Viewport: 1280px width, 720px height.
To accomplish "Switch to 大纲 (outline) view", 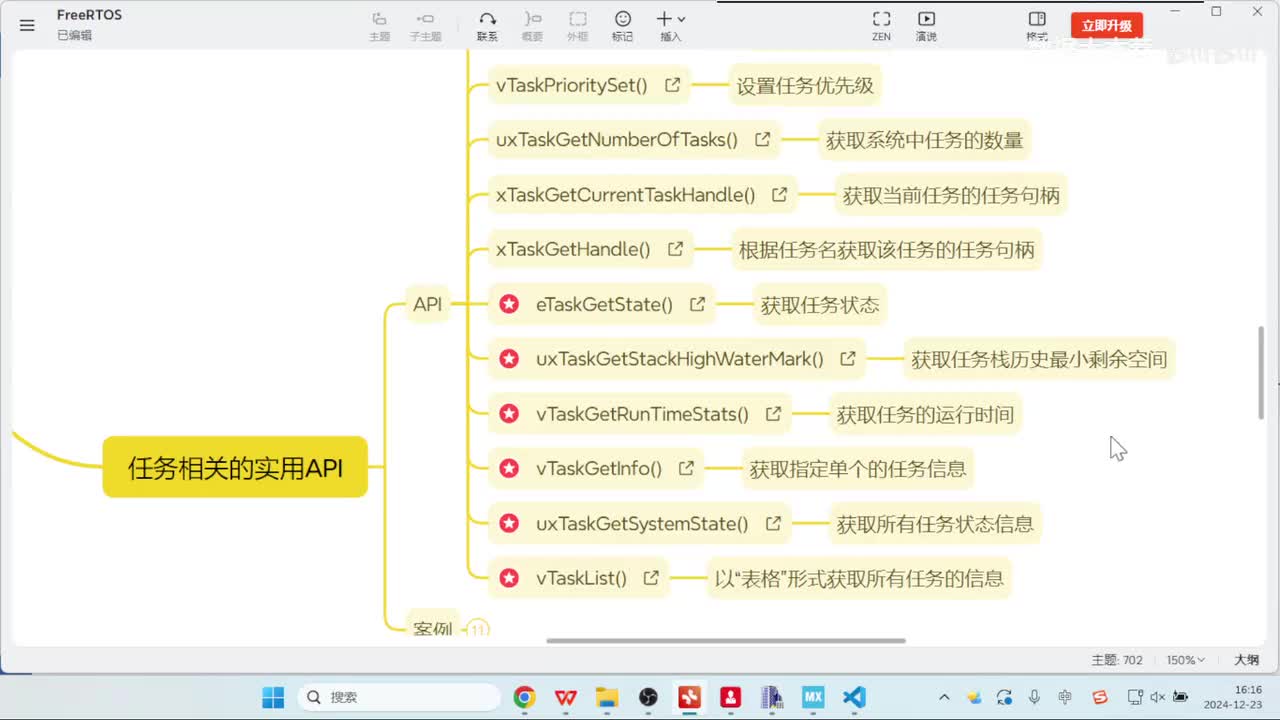I will (x=1246, y=660).
